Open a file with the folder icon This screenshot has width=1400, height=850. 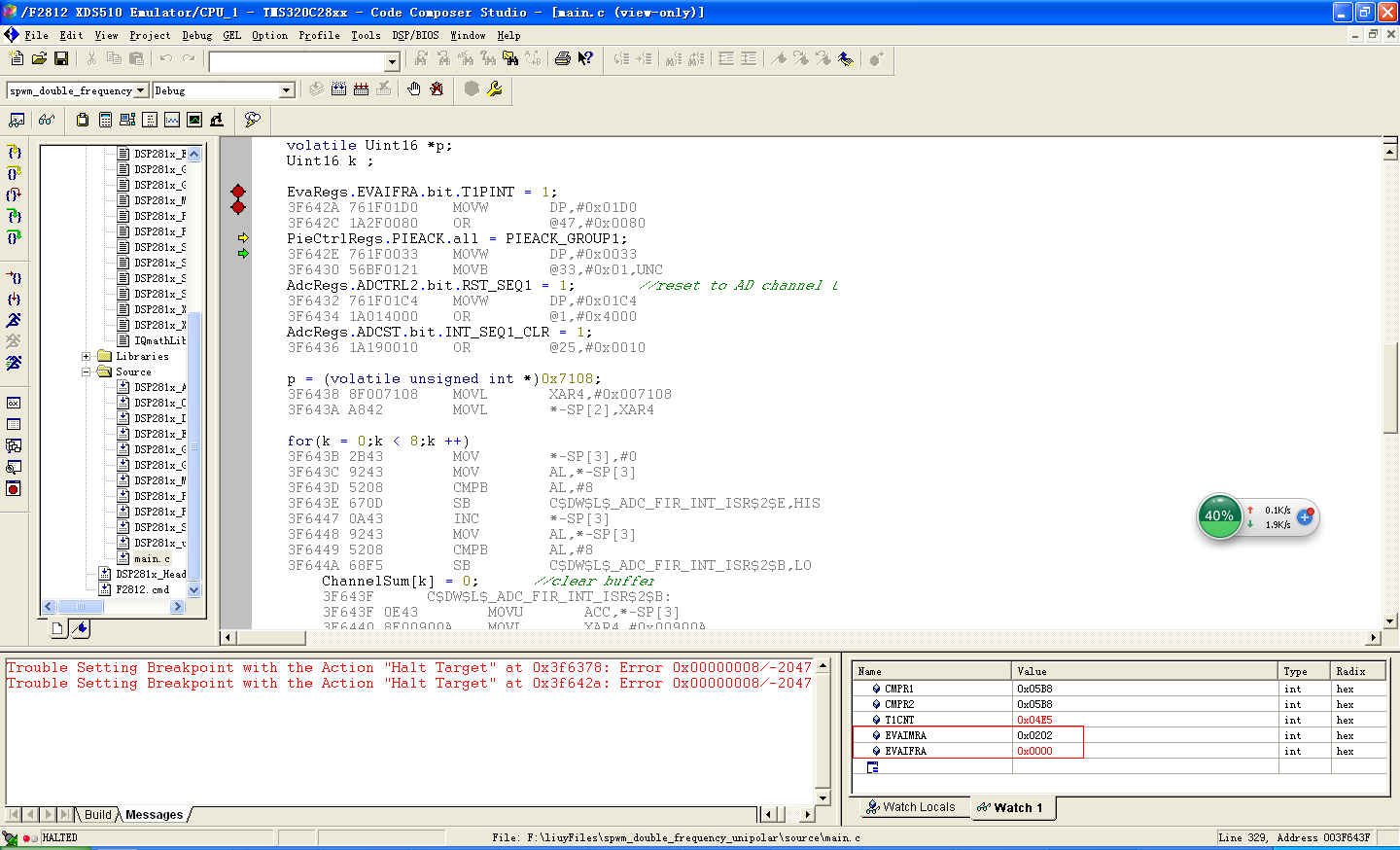[39, 59]
